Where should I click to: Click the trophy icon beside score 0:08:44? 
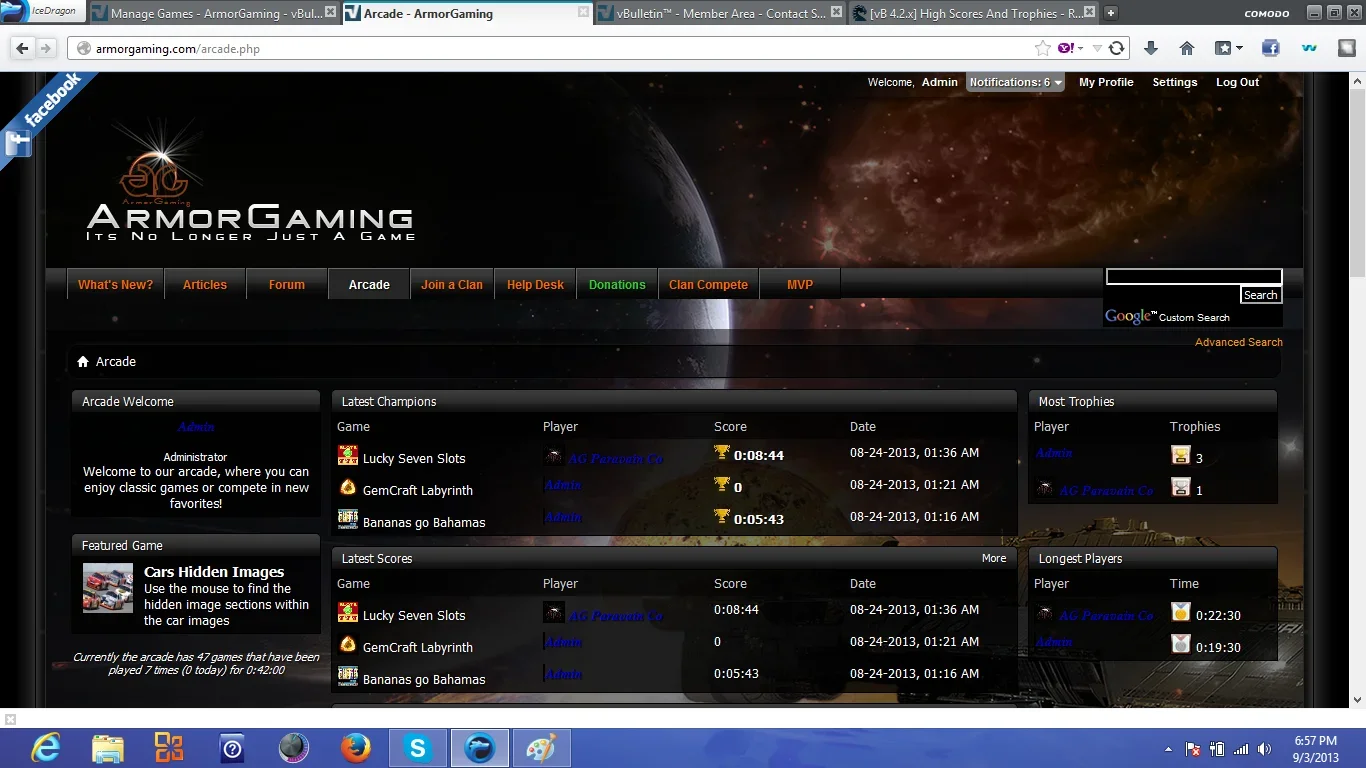(x=722, y=453)
